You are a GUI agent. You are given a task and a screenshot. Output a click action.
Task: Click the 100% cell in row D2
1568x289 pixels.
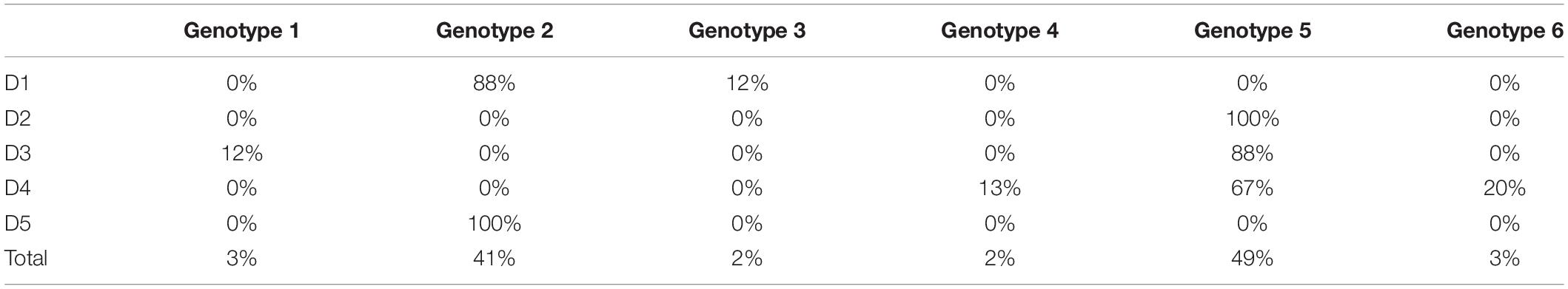tap(1253, 118)
